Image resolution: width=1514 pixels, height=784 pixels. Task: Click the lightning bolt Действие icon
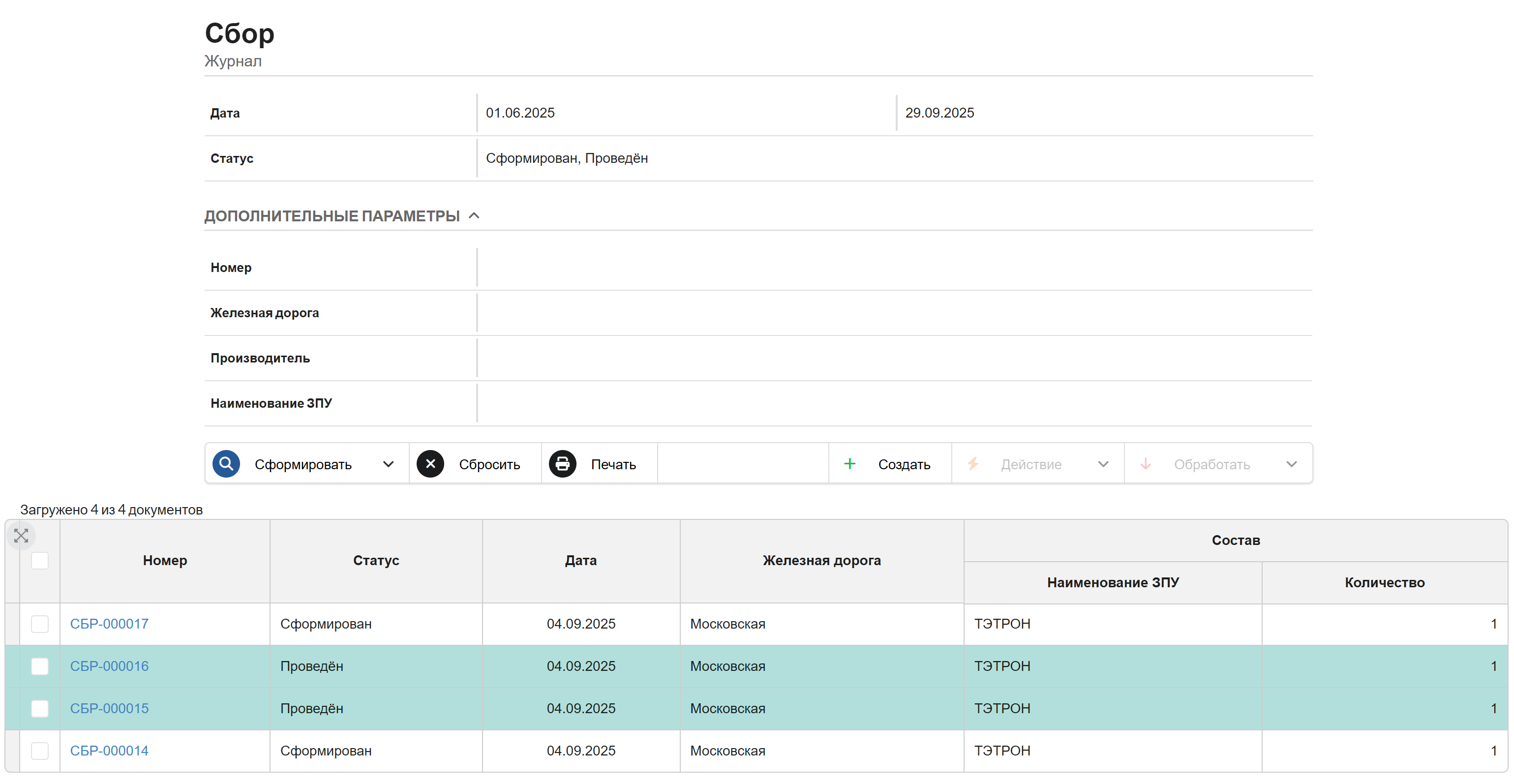973,464
